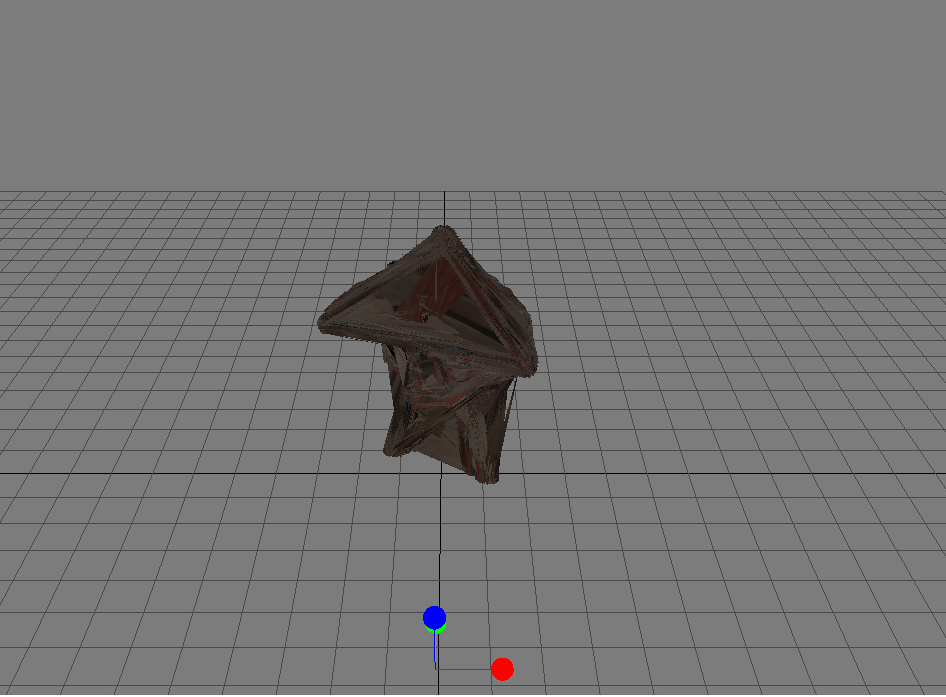Click the blue axis handle of the gizmo
This screenshot has height=697, width=946.
(434, 617)
